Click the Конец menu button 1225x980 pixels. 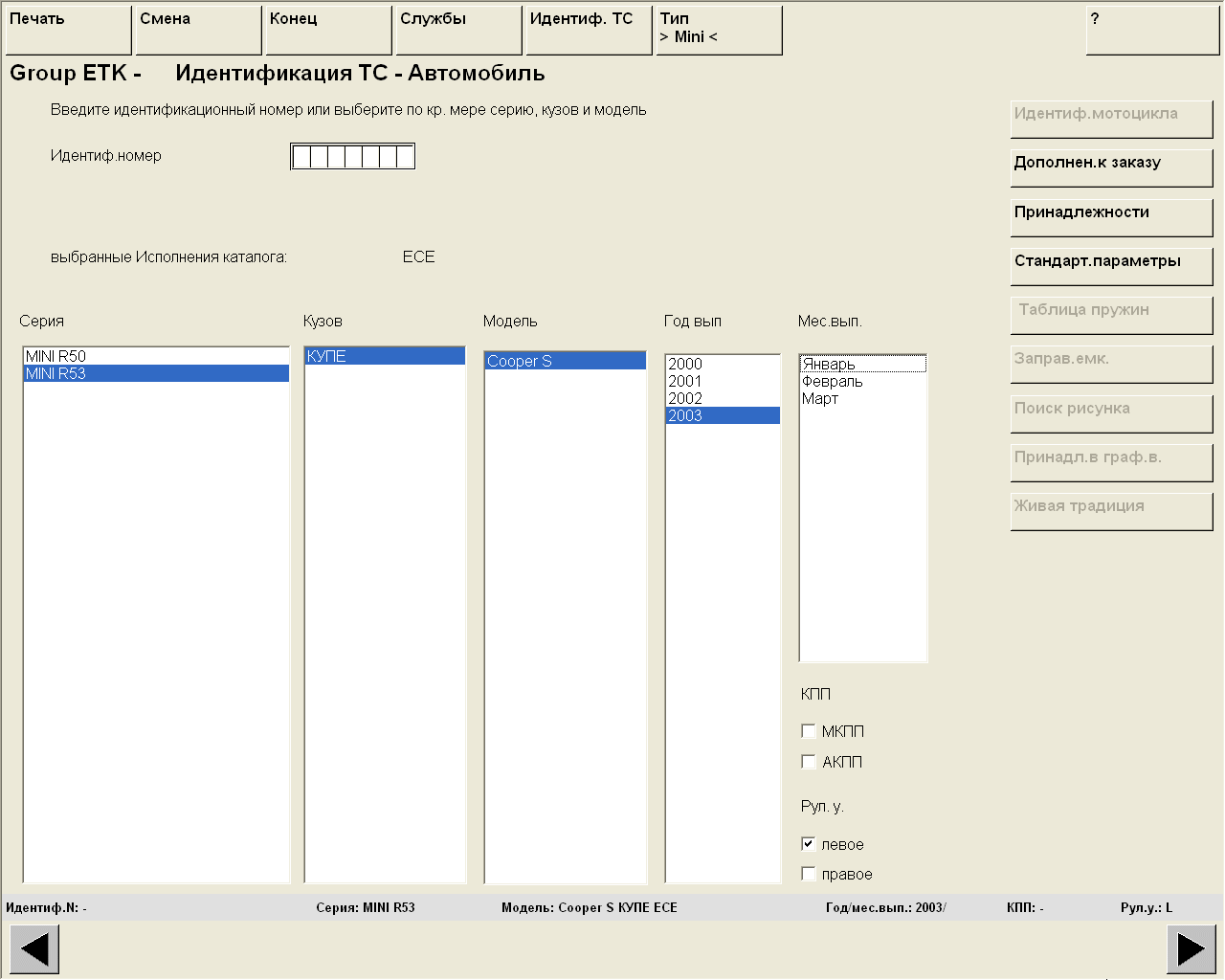[329, 31]
